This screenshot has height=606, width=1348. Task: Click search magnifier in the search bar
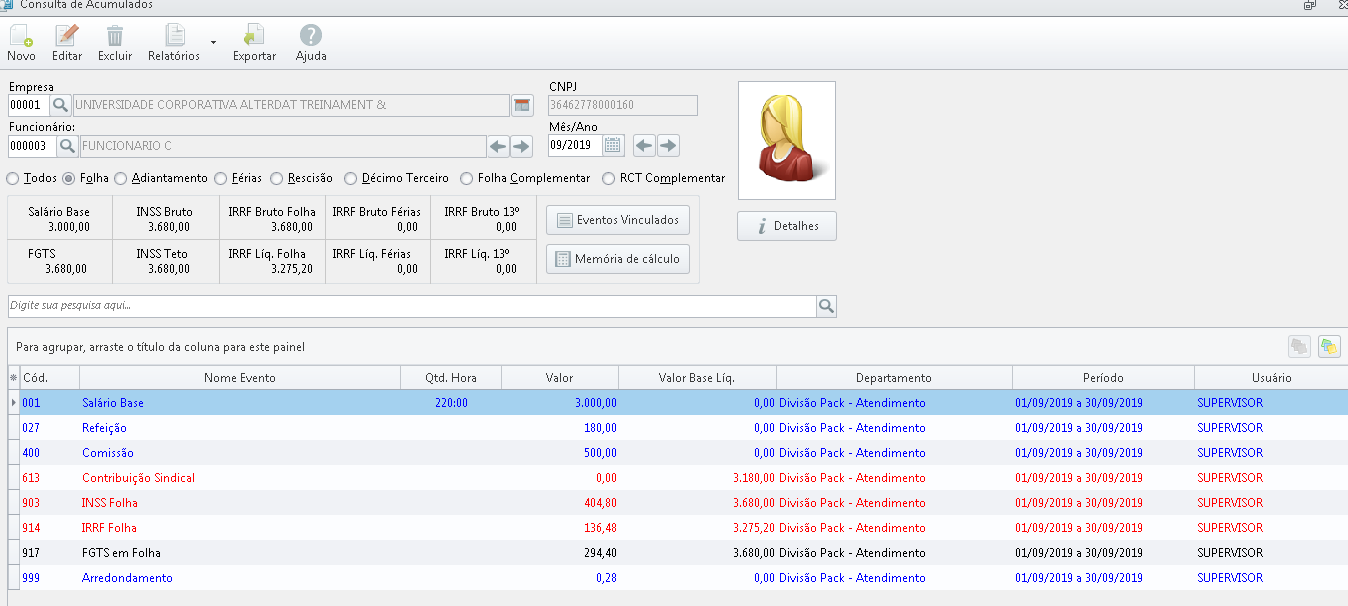[x=826, y=306]
